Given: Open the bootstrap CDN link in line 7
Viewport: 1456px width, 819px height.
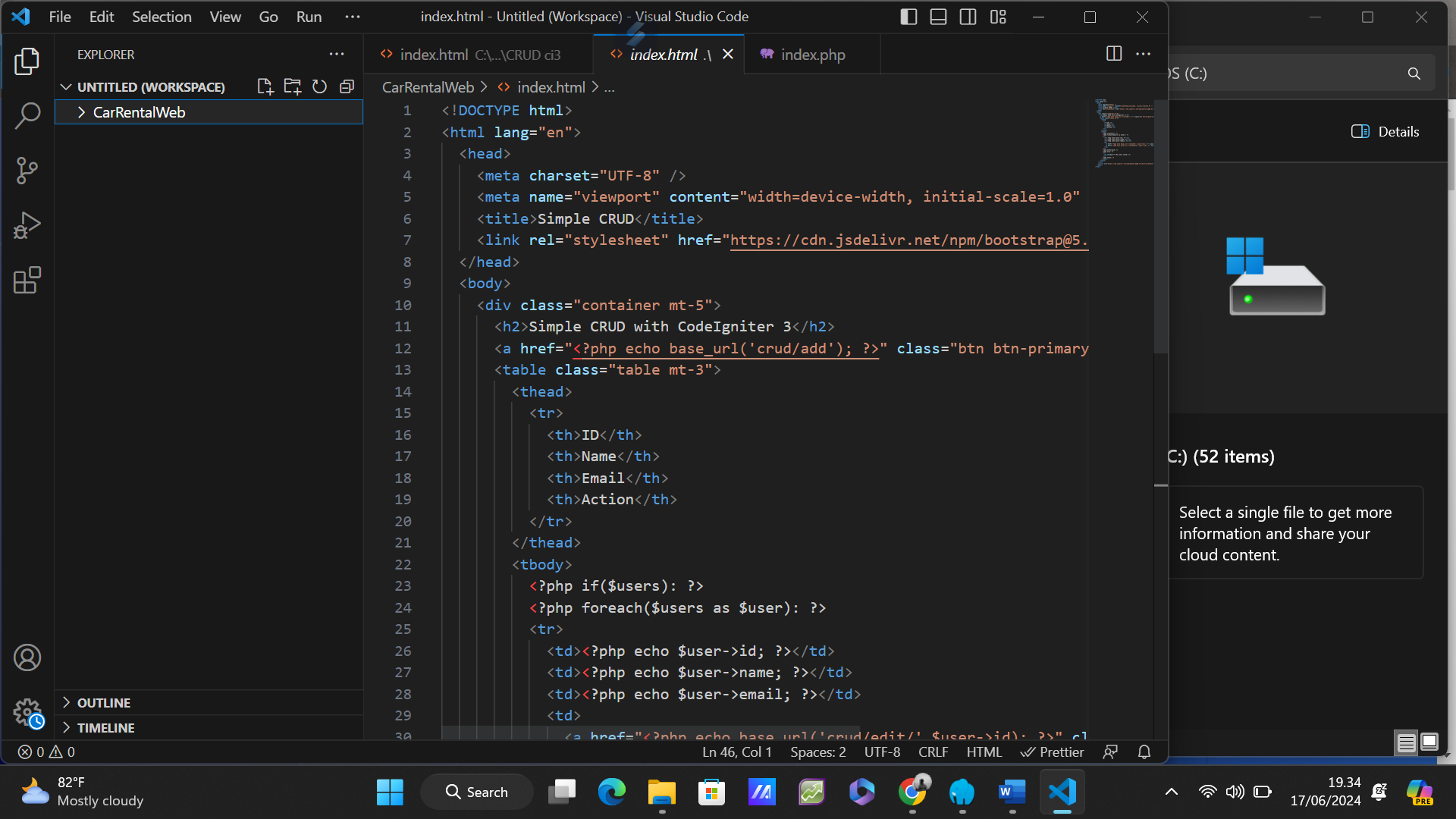Looking at the screenshot, I should (x=908, y=240).
